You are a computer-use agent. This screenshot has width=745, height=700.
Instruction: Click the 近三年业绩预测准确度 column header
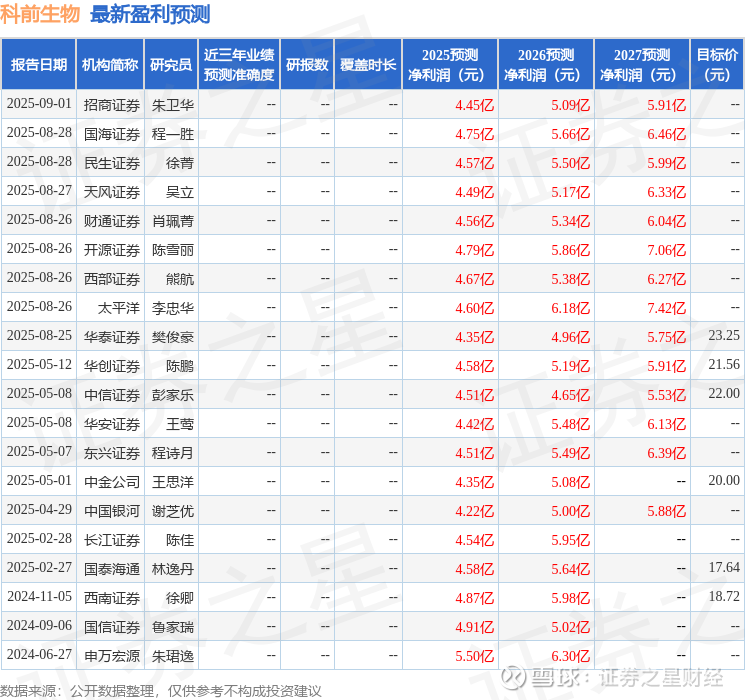tap(239, 65)
